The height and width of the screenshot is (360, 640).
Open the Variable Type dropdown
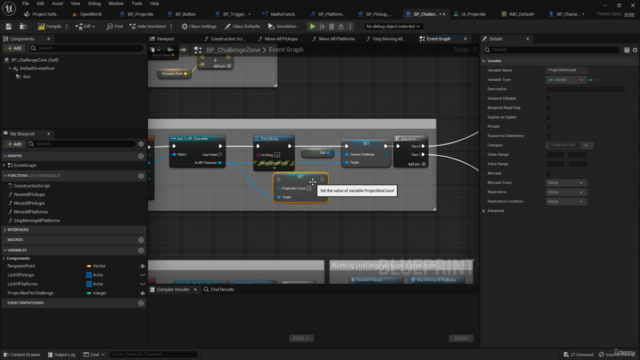tap(566, 80)
